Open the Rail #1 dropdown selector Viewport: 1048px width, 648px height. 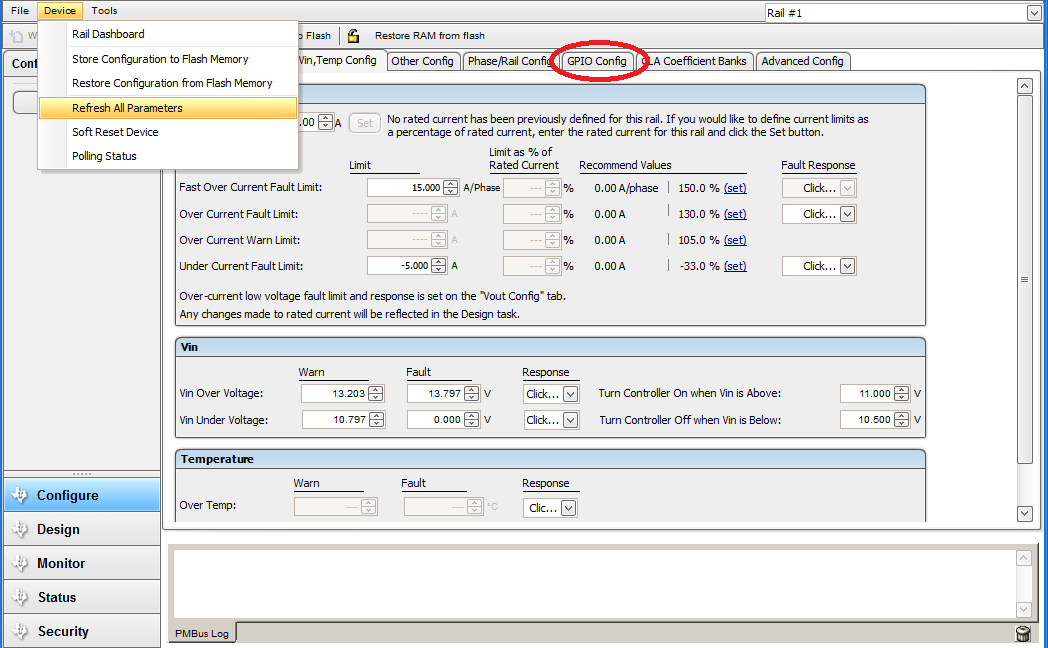point(1033,13)
